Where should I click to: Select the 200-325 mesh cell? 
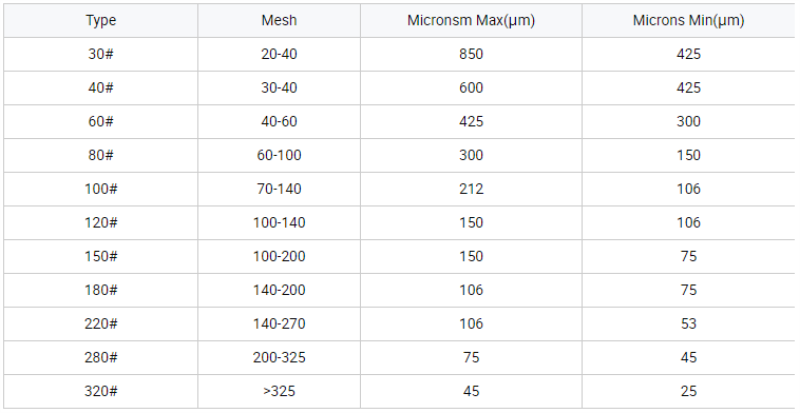click(279, 357)
